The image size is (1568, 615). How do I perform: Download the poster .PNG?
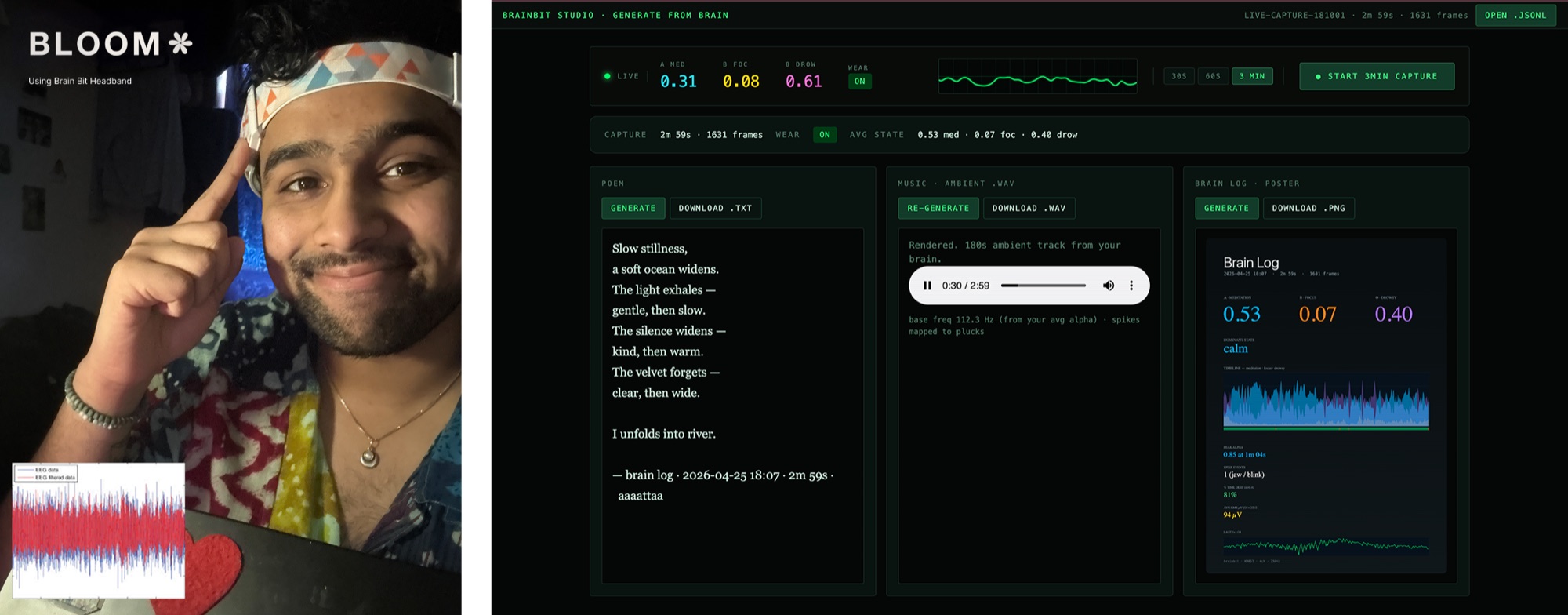[1308, 208]
